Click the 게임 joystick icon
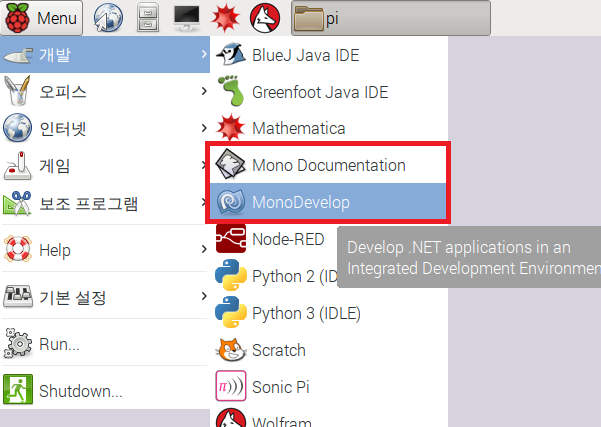The height and width of the screenshot is (427, 601). tap(18, 166)
